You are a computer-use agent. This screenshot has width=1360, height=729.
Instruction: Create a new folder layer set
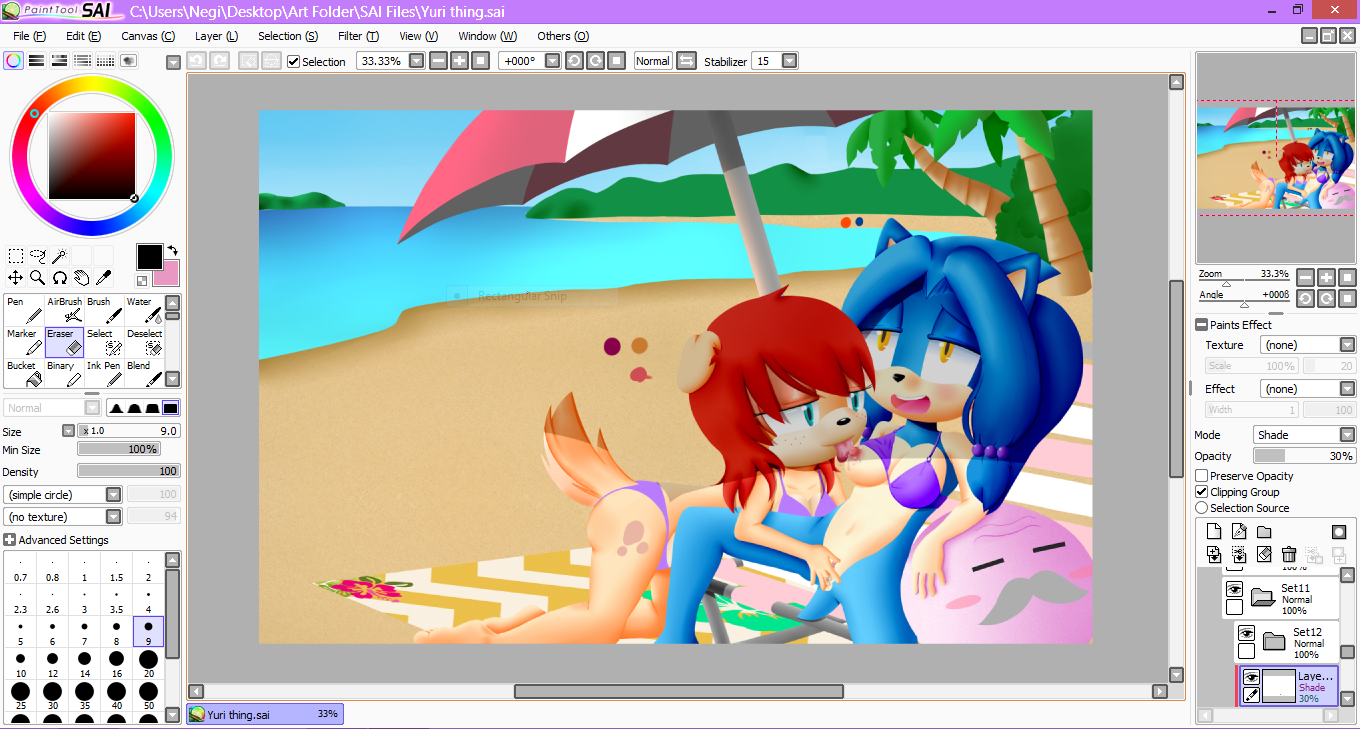tap(1264, 531)
